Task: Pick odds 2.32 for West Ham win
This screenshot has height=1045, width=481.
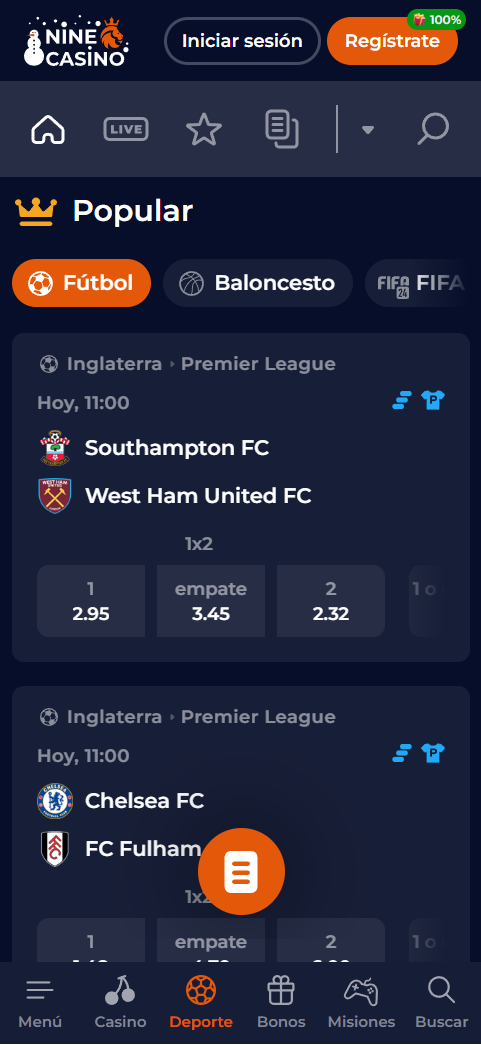Action: click(331, 601)
